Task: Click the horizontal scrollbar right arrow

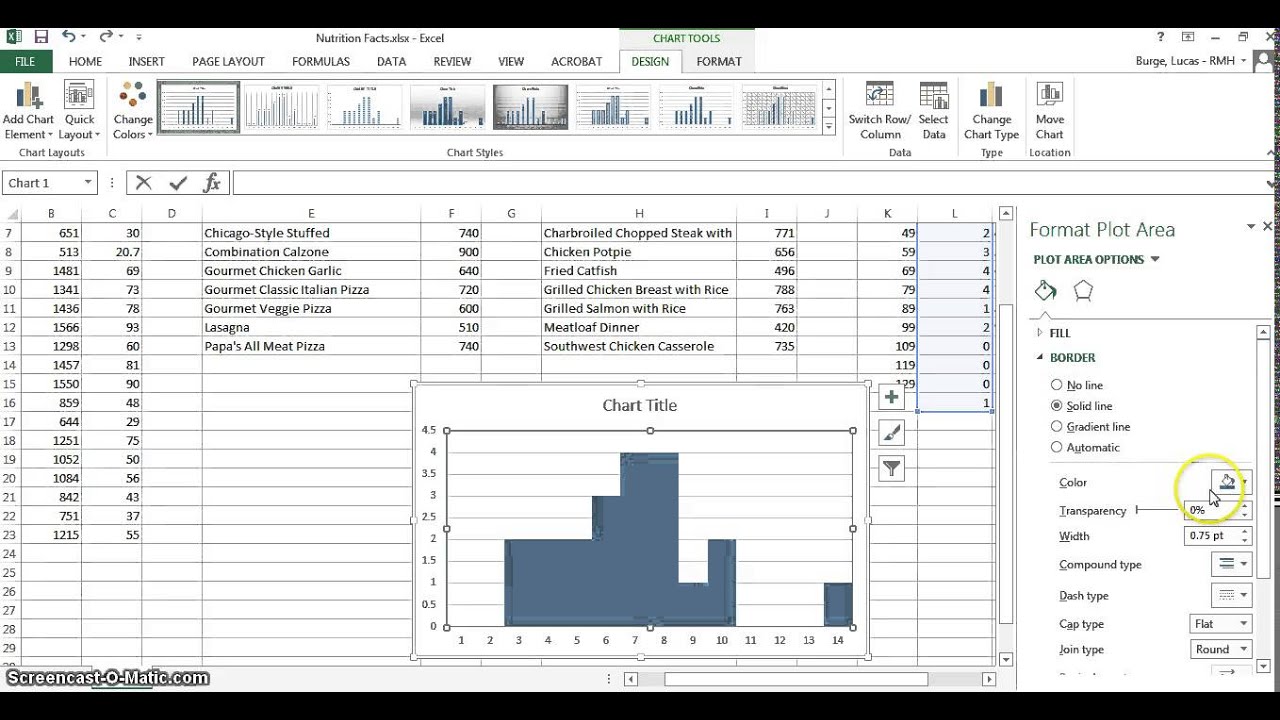Action: click(989, 679)
